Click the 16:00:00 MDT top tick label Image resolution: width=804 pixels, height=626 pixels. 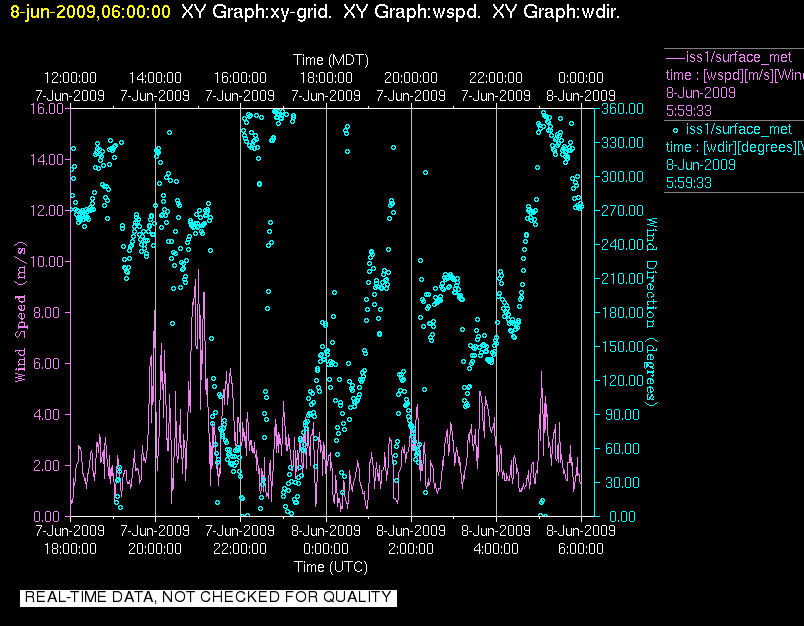[x=240, y=77]
